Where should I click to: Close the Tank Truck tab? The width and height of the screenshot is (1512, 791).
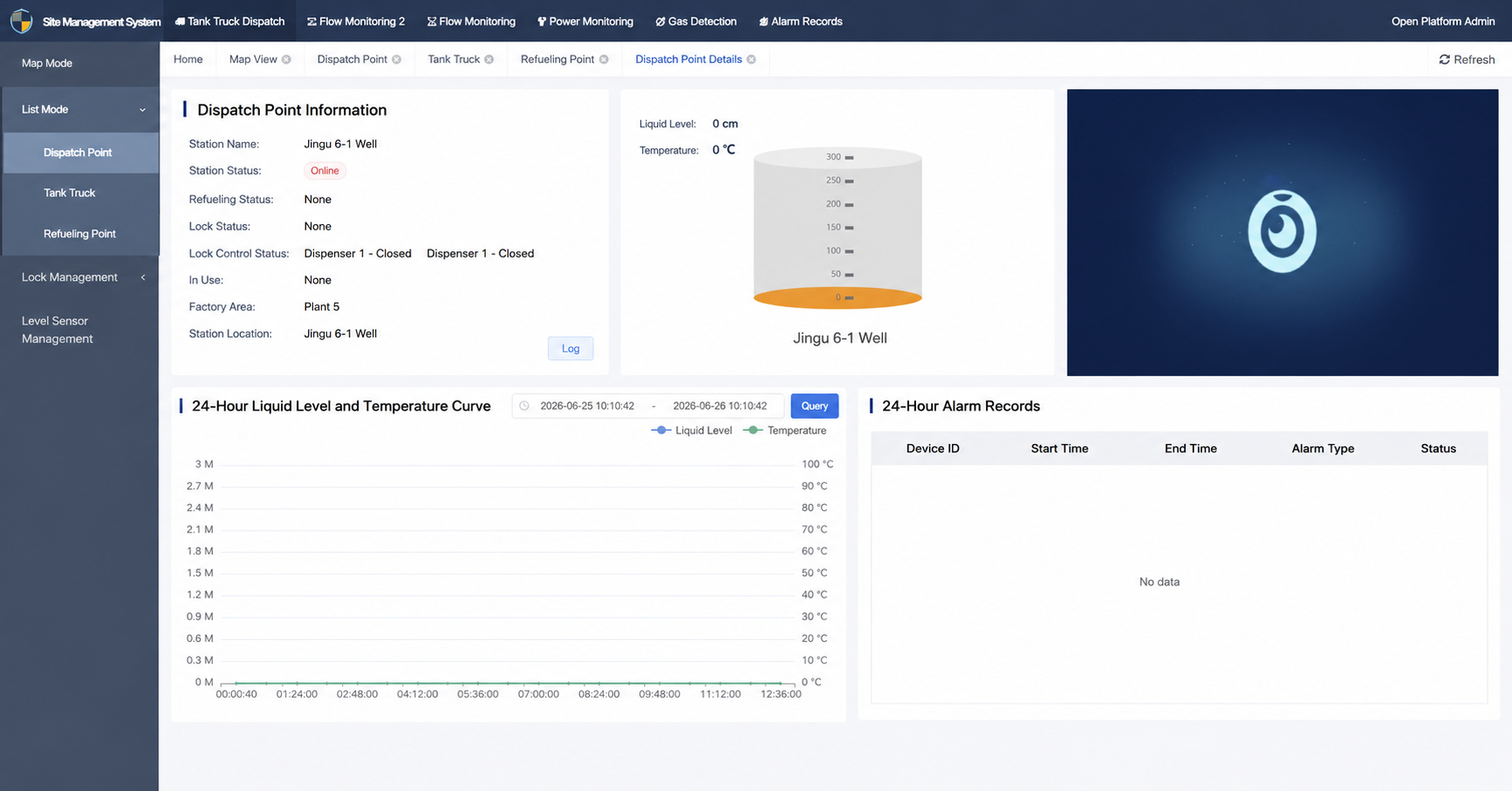tap(489, 59)
